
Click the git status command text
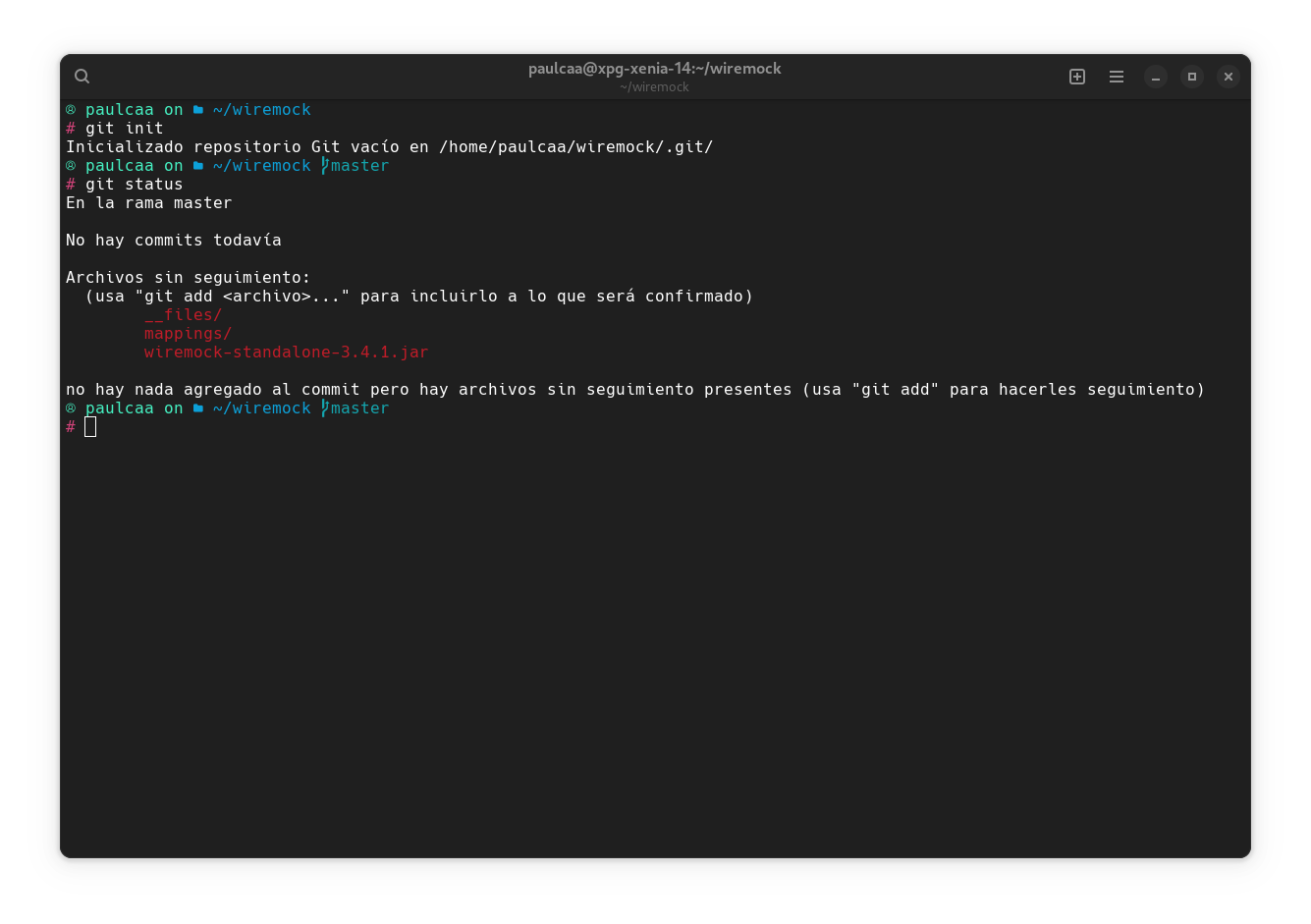pyautogui.click(x=134, y=185)
